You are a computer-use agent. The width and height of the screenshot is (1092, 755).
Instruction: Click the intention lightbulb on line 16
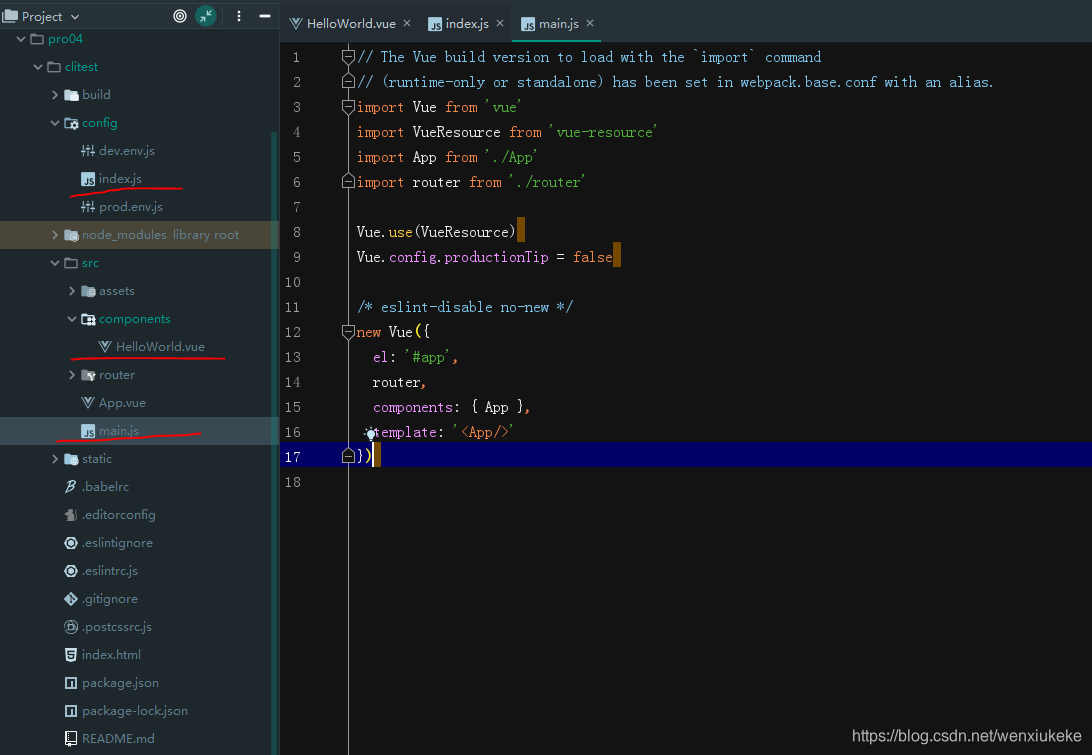tap(370, 434)
